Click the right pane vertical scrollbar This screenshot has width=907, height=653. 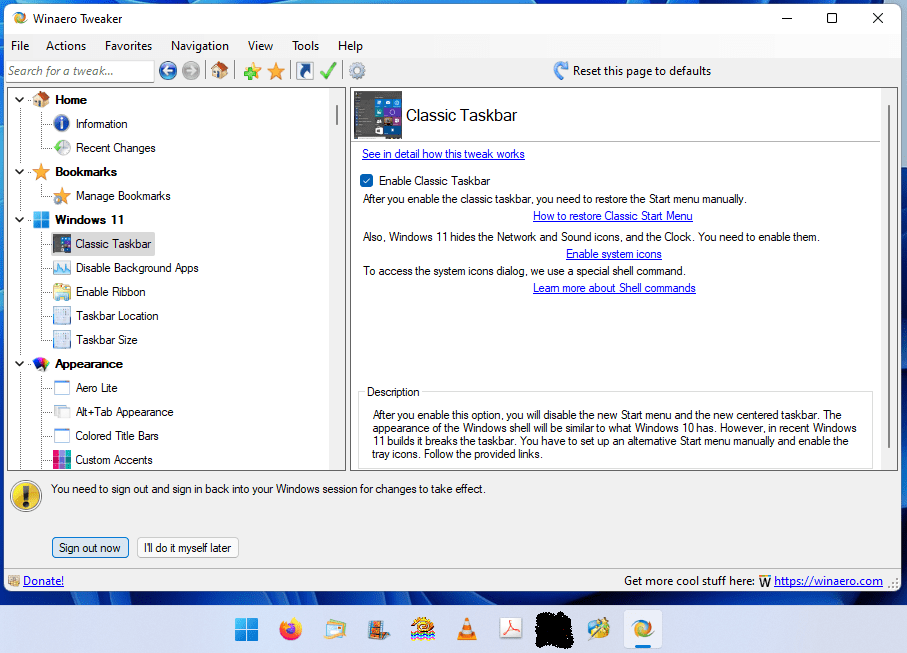(889, 276)
